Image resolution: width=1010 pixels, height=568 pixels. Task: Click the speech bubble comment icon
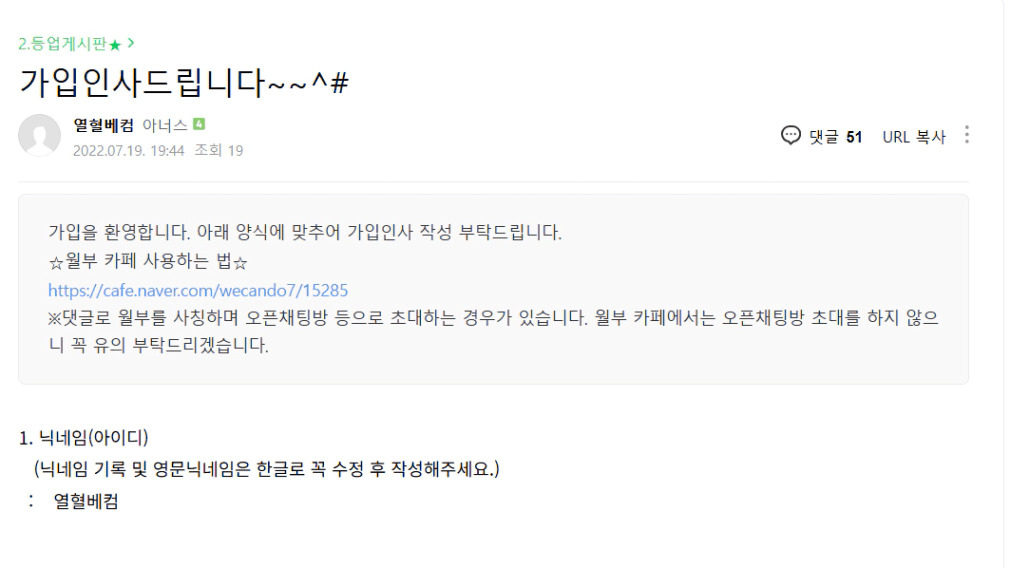click(791, 136)
